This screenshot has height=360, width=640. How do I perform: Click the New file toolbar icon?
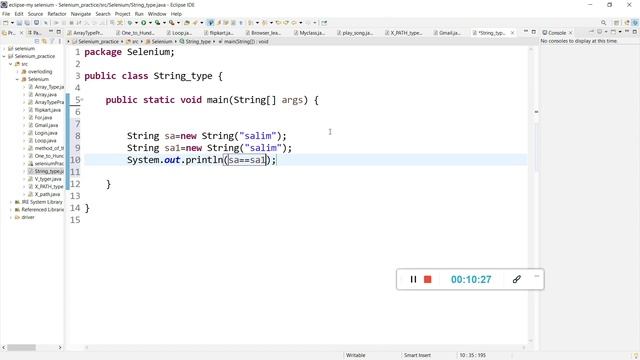click(6, 23)
